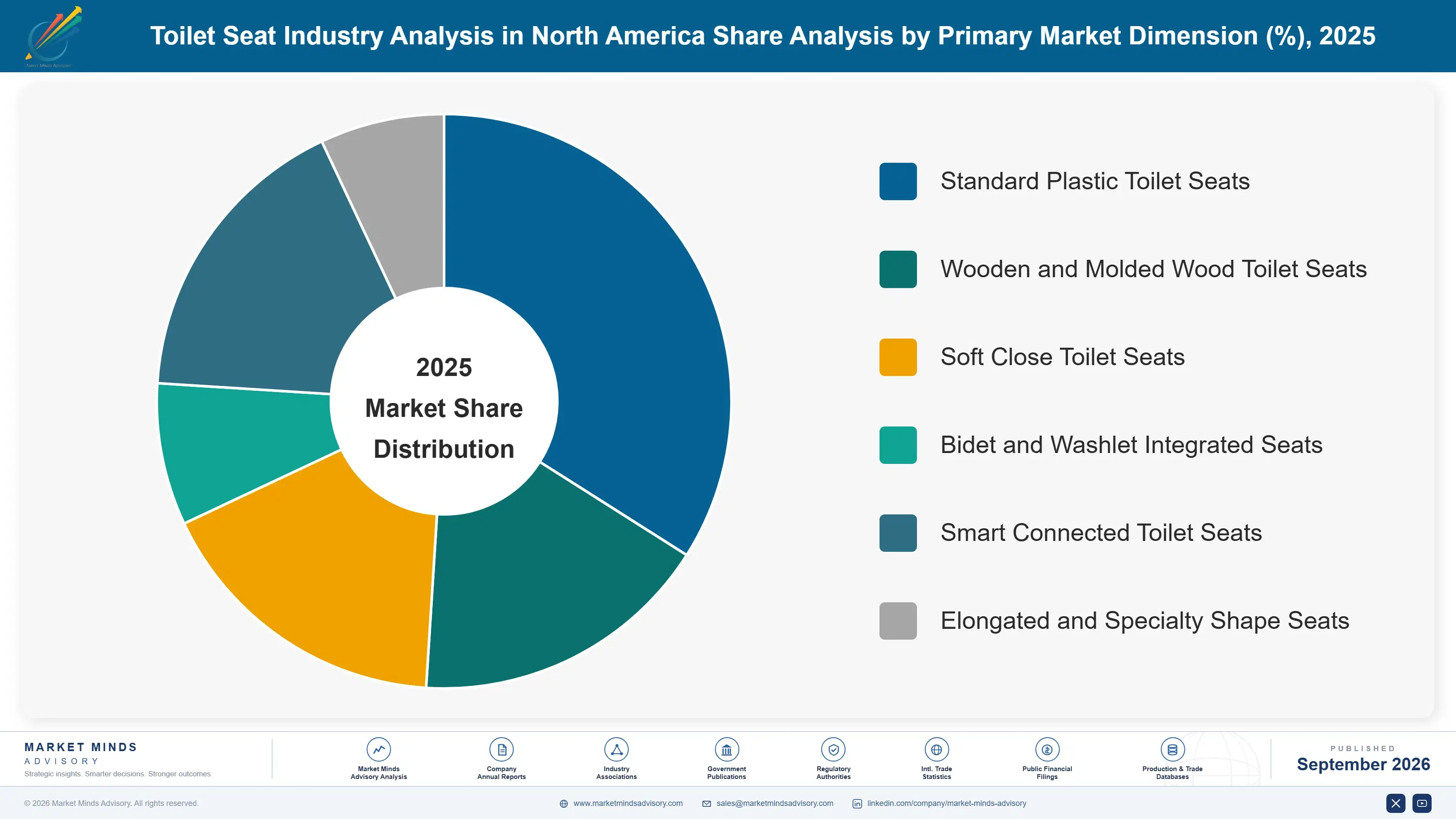Screen dimensions: 1456x819
Task: Click the 'Standard Plastic Toilet Seats' legend label
Action: [1095, 181]
